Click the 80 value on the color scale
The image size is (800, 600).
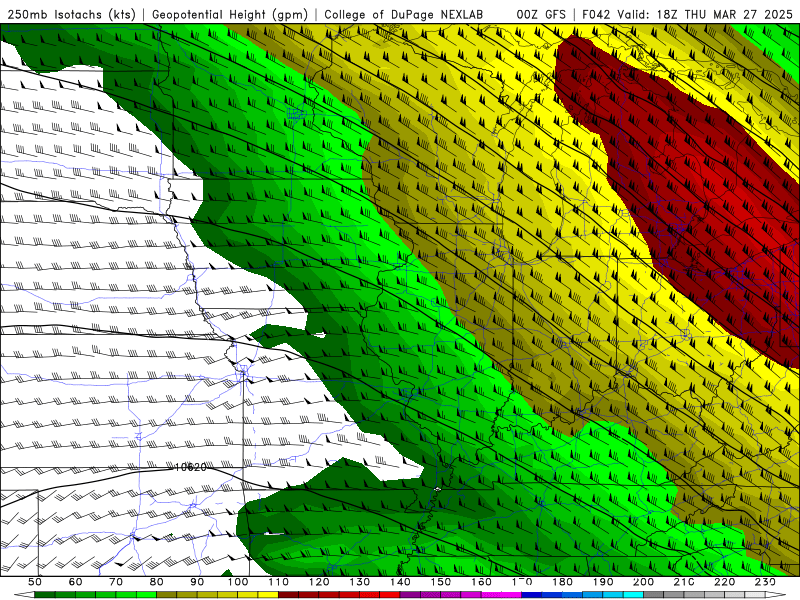[156, 582]
